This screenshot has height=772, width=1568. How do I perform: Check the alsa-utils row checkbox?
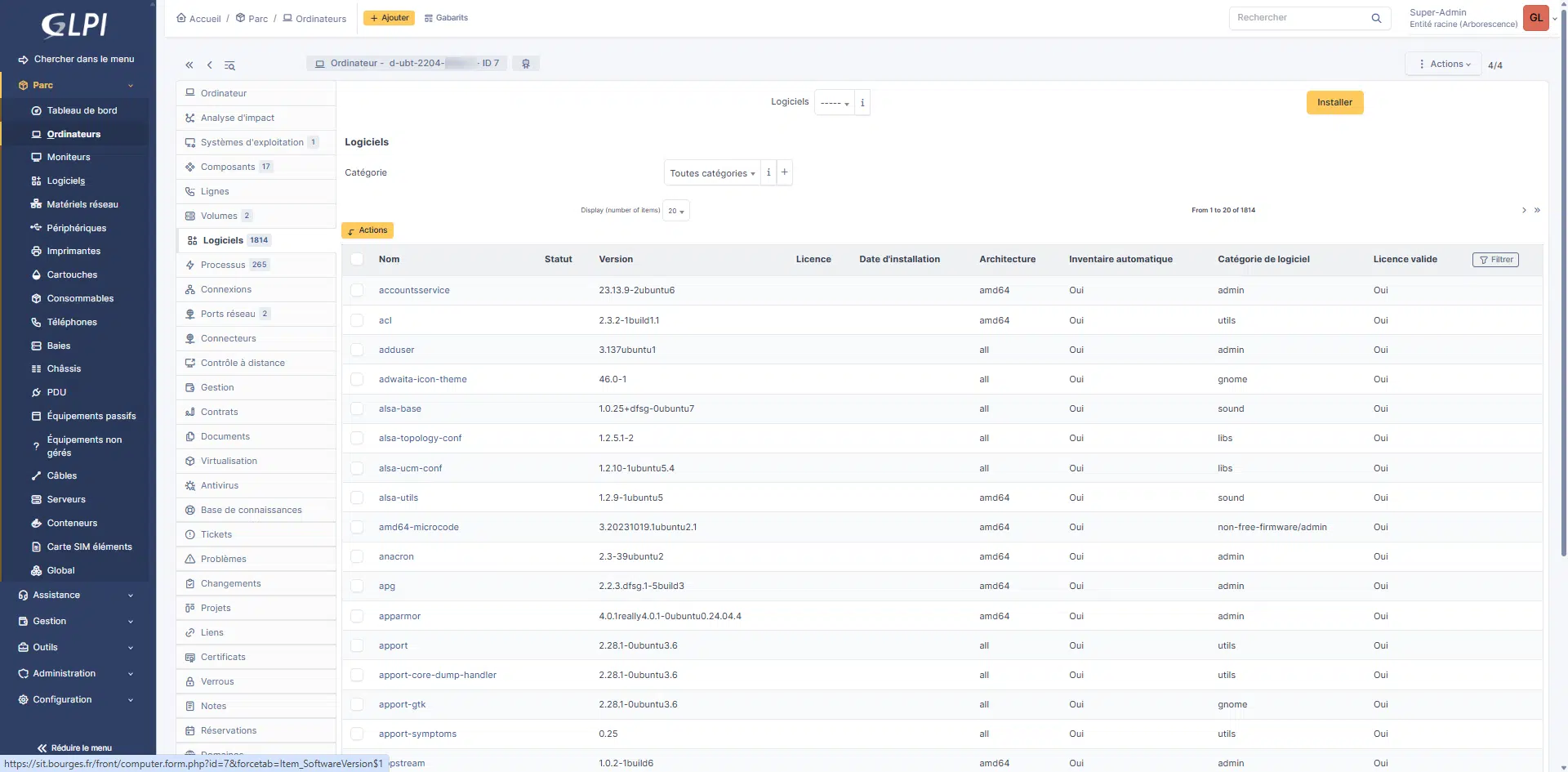tap(357, 498)
